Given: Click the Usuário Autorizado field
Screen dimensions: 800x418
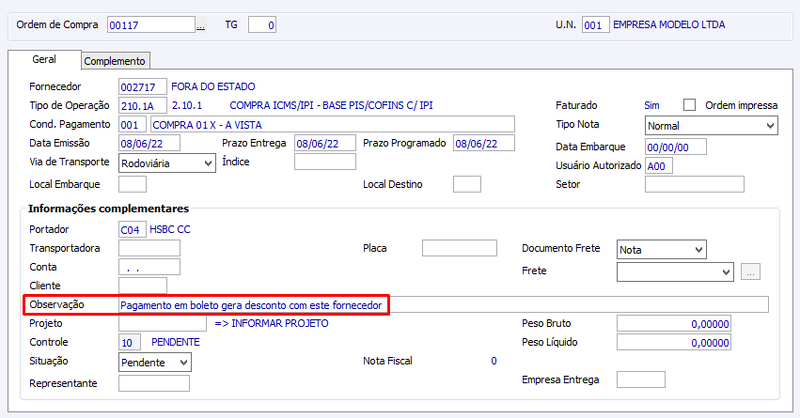Looking at the screenshot, I should click(659, 166).
